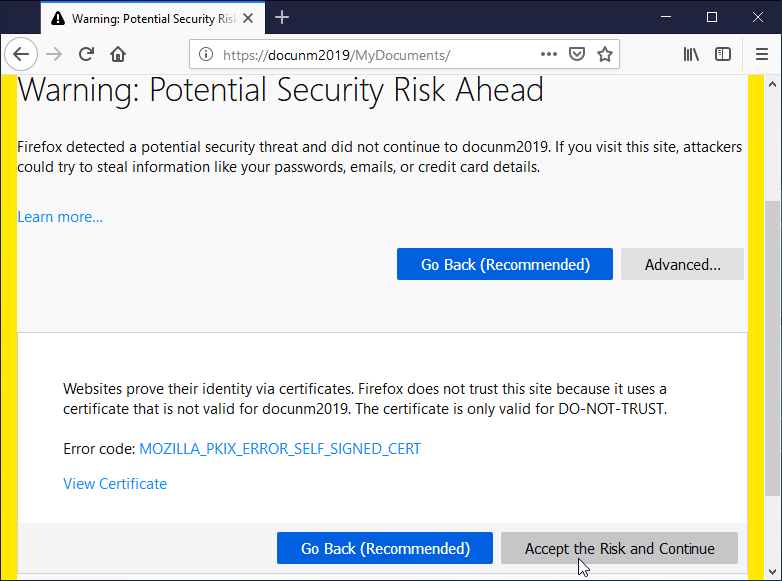This screenshot has height=581, width=782.
Task: Click the Forward navigation arrow
Action: coord(54,54)
